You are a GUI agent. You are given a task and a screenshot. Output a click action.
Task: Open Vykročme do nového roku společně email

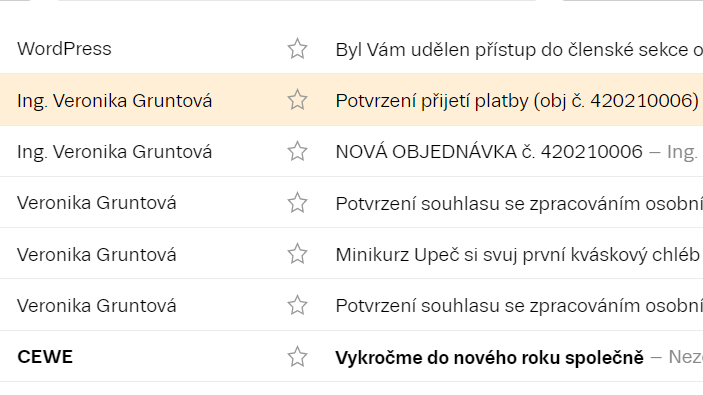pos(489,358)
